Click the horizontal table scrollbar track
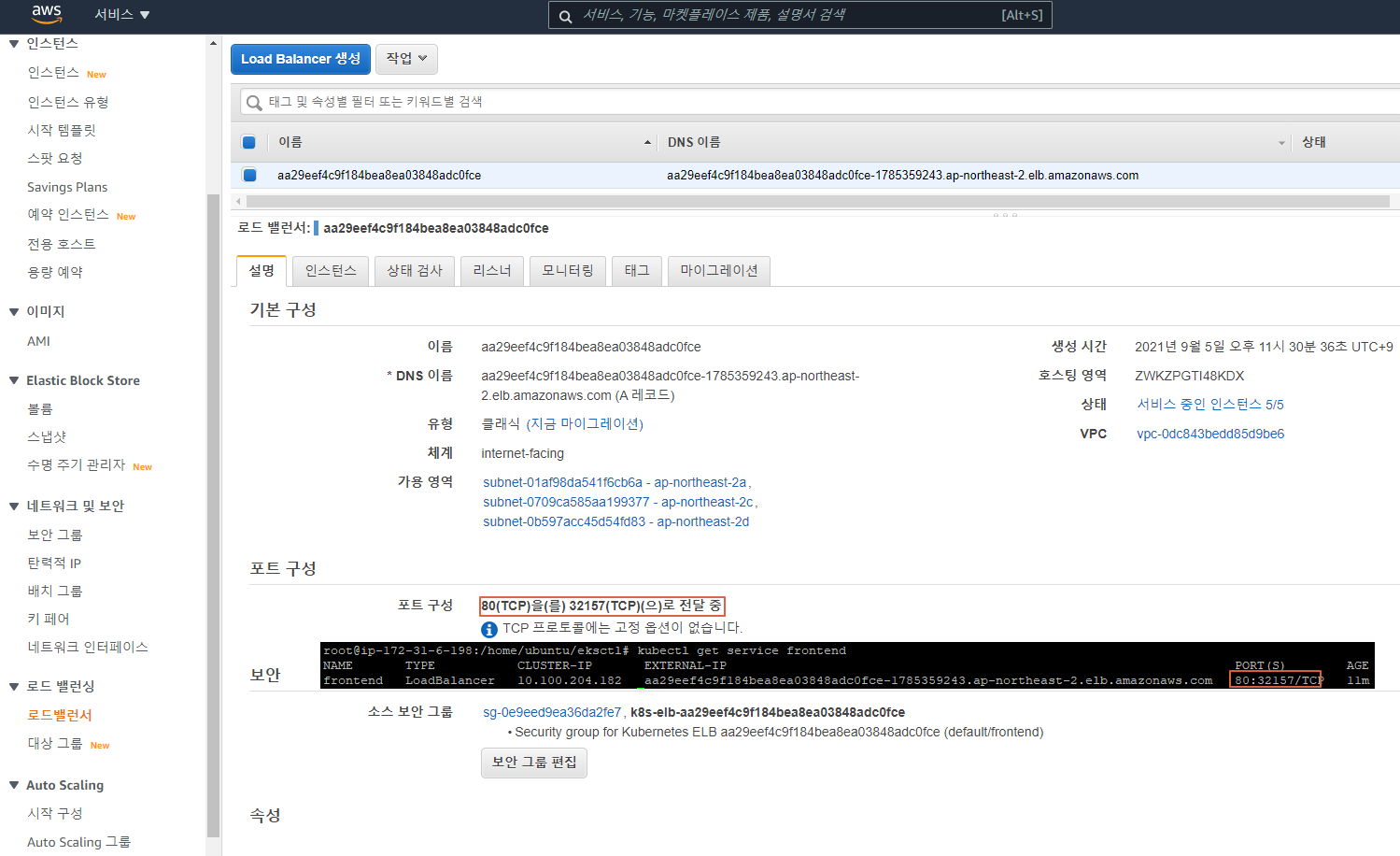Viewport: 1400px width, 856px height. point(818,201)
